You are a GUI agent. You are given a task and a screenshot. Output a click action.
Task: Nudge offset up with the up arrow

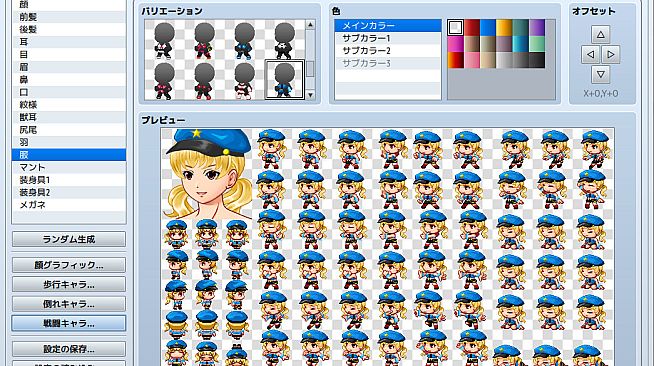(601, 34)
